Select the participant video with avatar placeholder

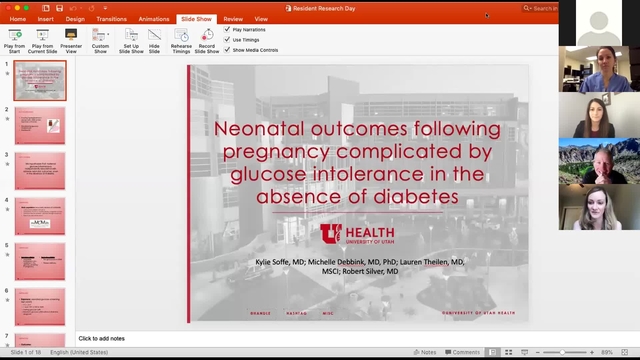tap(599, 23)
